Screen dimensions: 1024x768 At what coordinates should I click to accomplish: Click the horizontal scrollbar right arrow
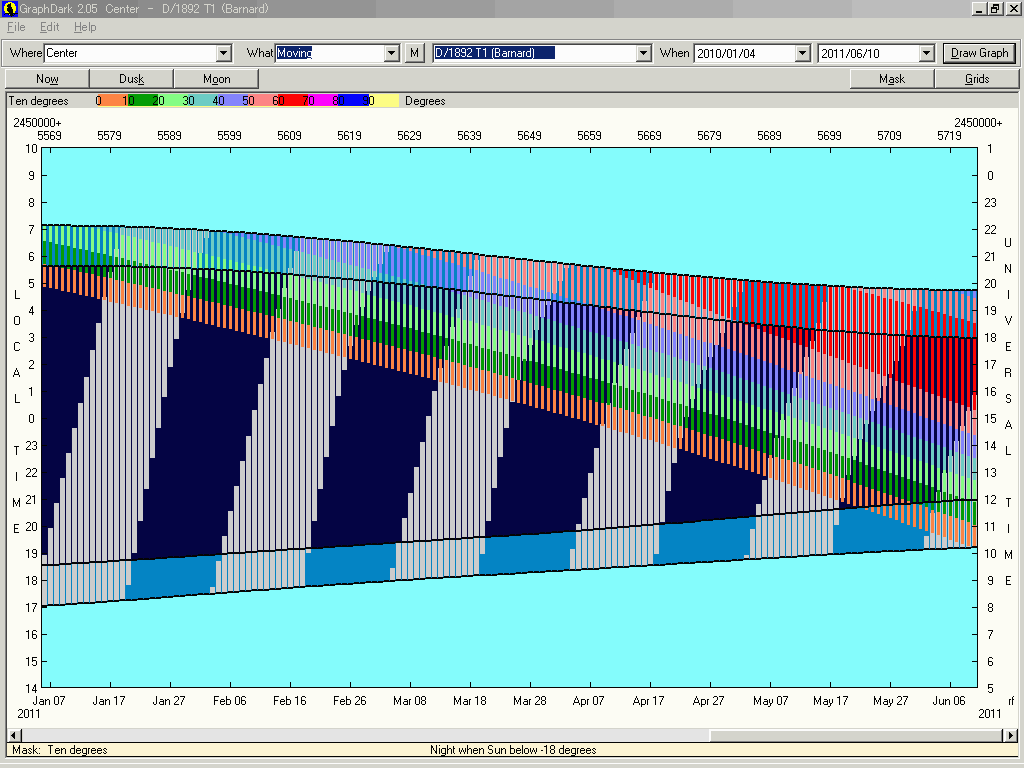pos(1012,735)
